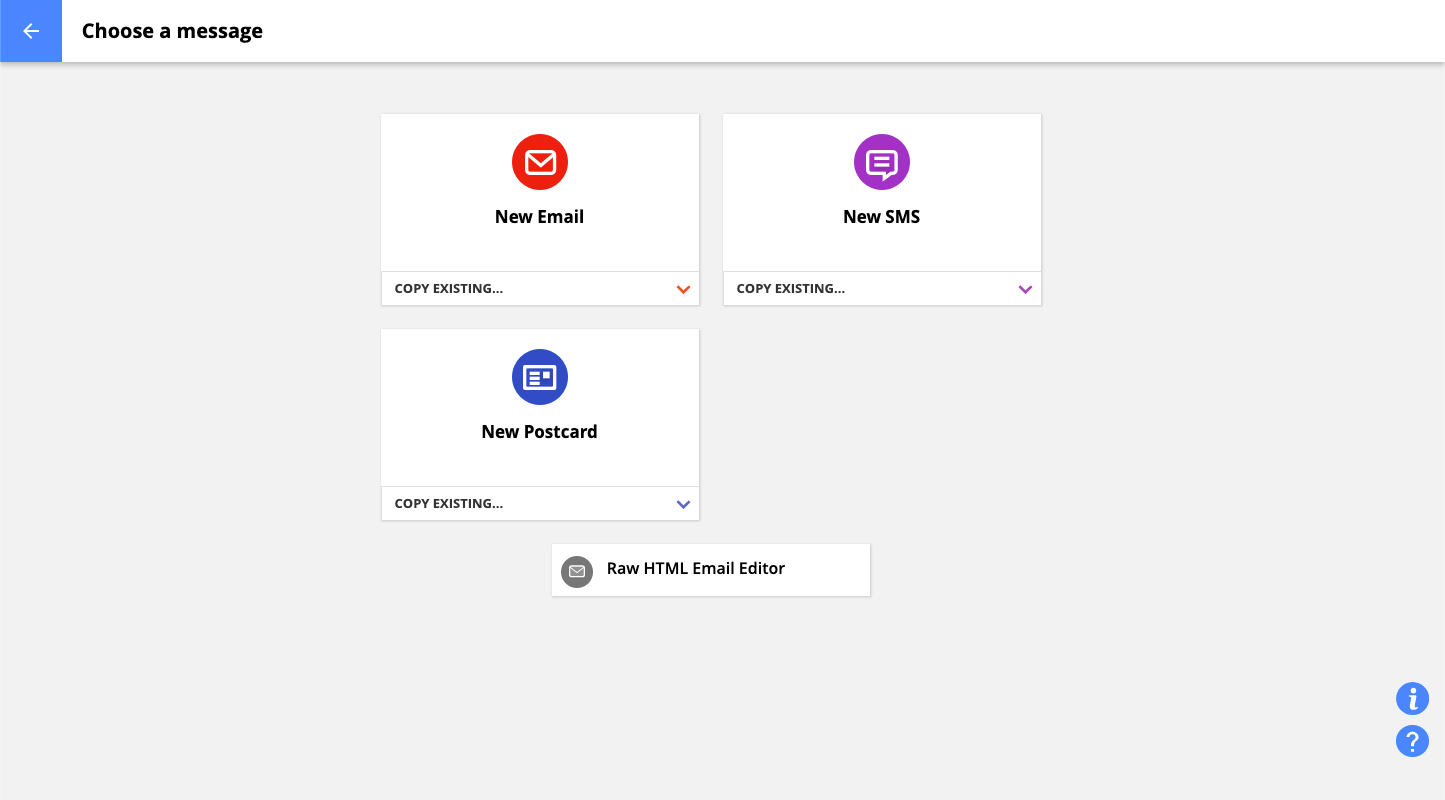This screenshot has height=800, width=1445.
Task: Click the purple New SMS chat icon
Action: [x=881, y=162]
